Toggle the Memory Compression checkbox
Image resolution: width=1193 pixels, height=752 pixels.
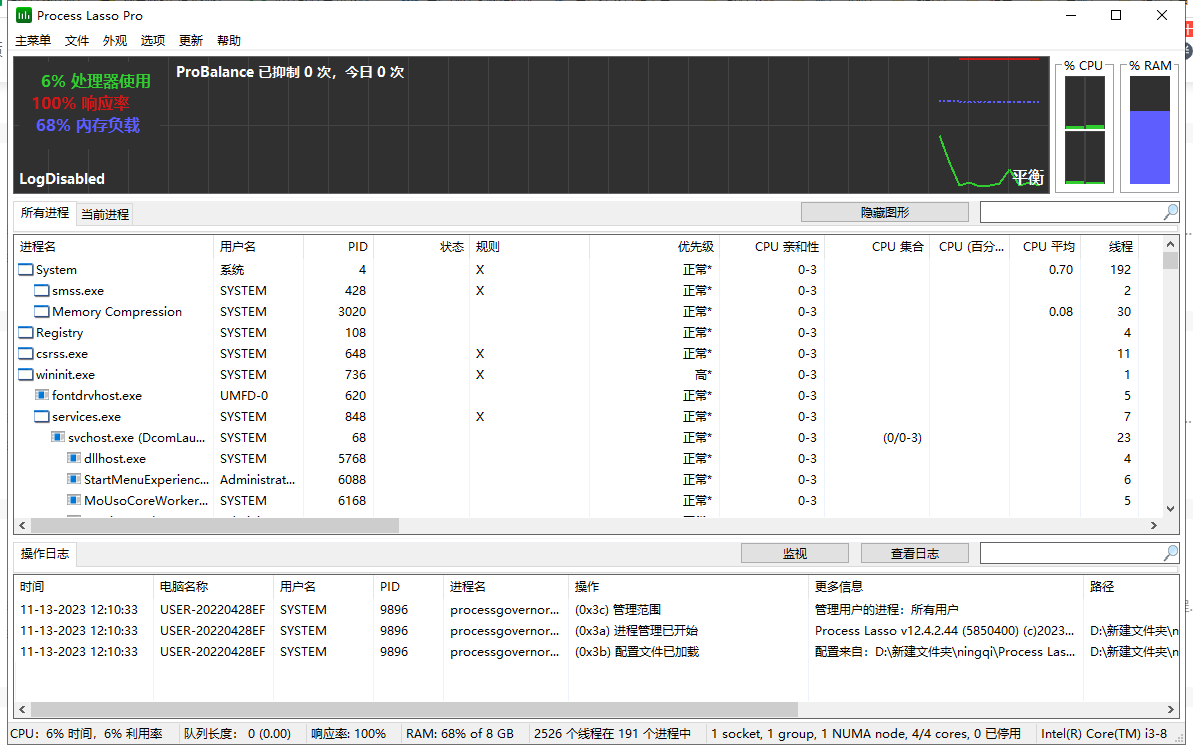(41, 311)
